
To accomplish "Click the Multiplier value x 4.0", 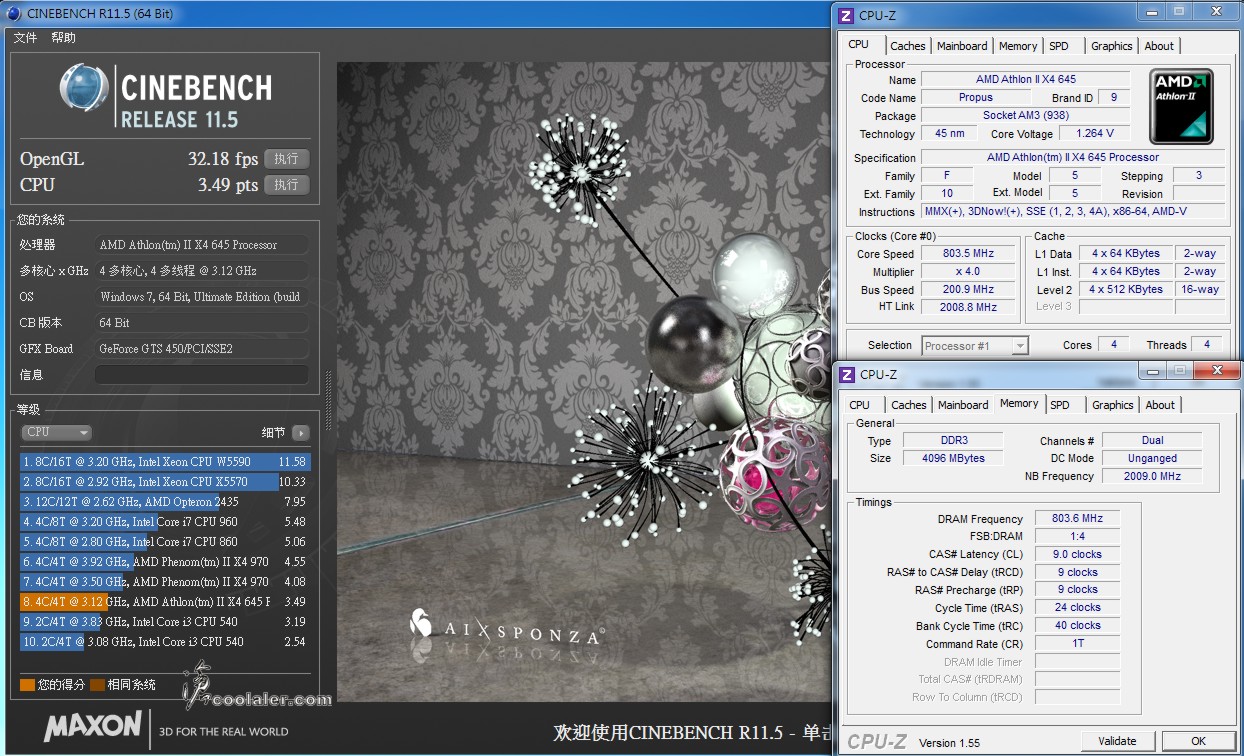I will coord(968,272).
